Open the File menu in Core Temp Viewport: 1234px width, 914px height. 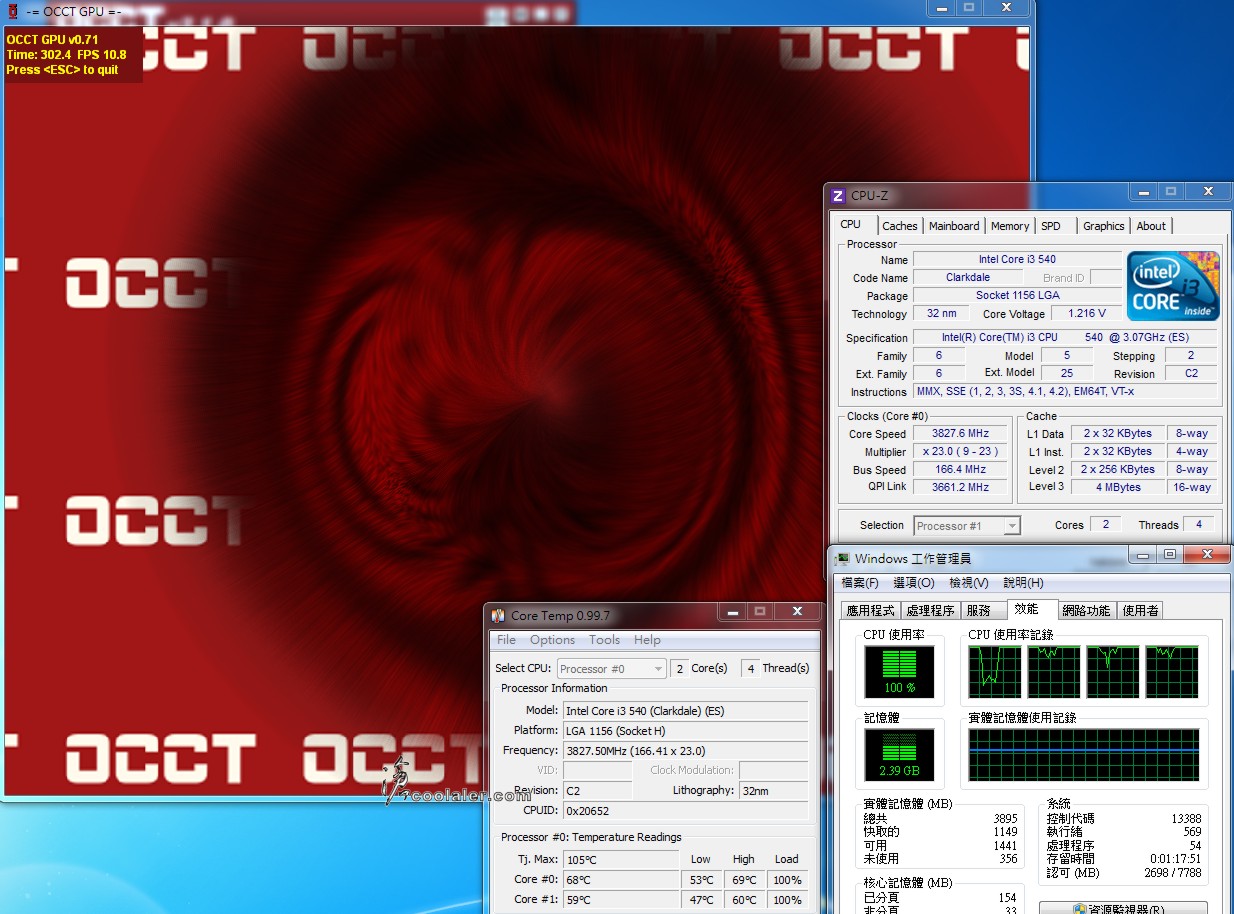coord(507,640)
